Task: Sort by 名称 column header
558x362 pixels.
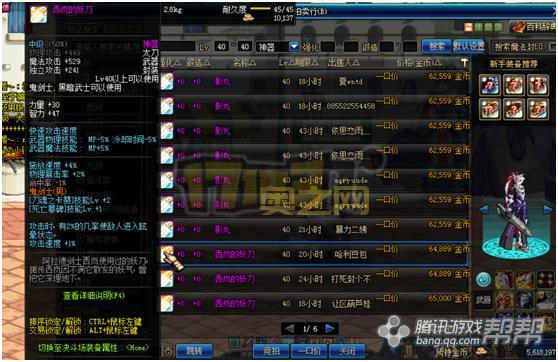Action: 244,63
